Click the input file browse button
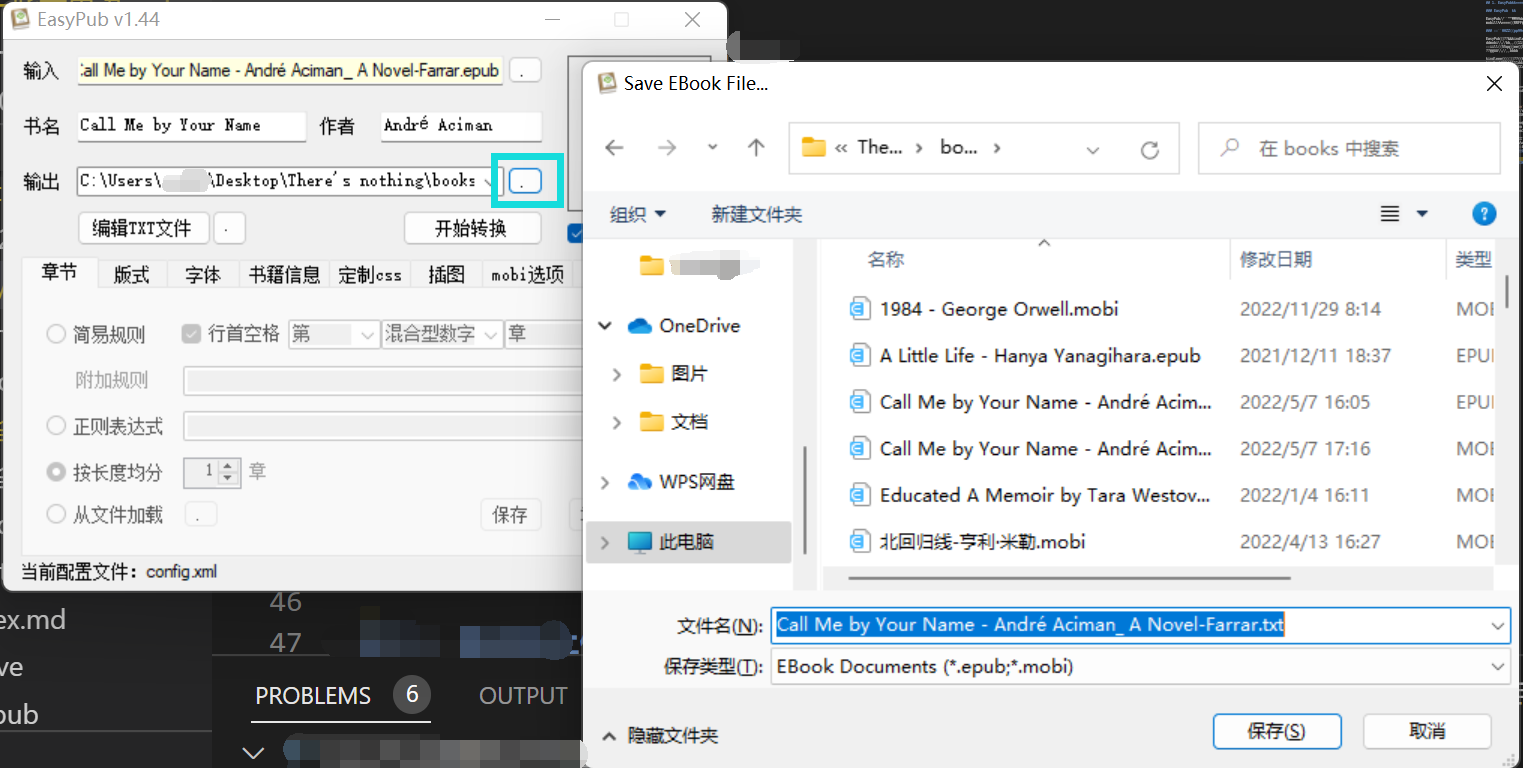 [x=525, y=71]
